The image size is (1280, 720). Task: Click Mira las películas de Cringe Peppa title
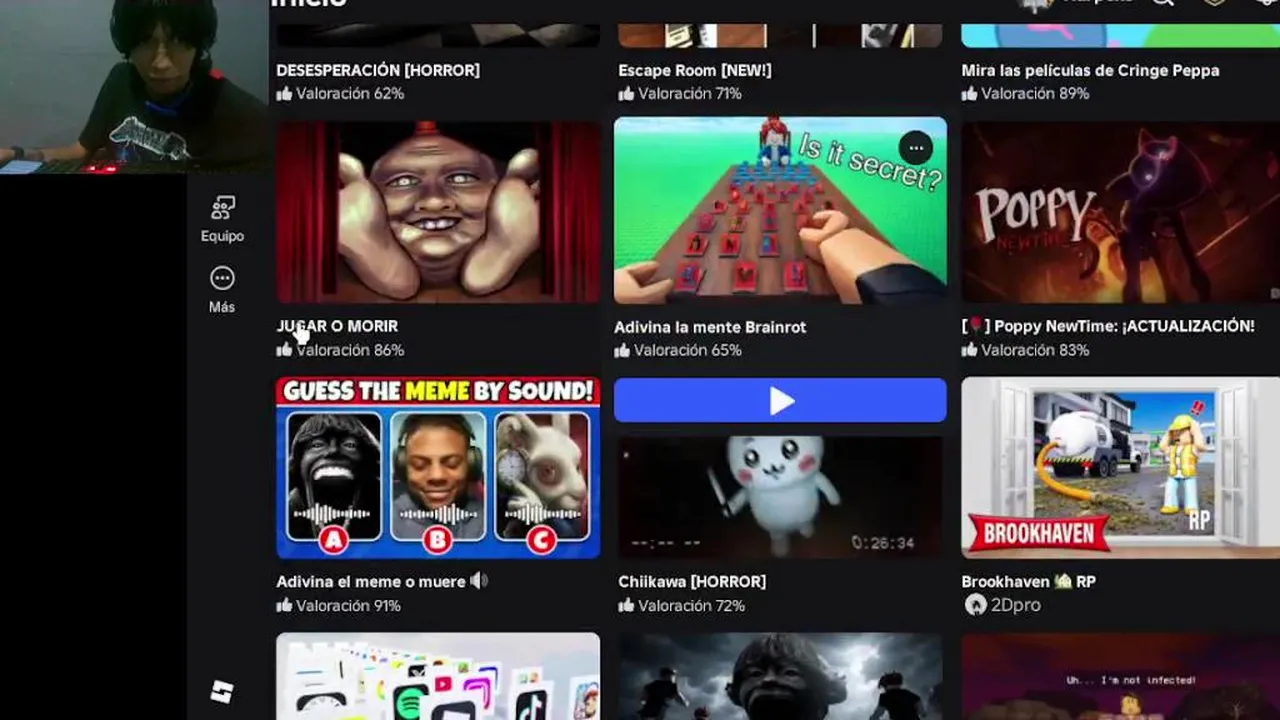pos(1090,70)
